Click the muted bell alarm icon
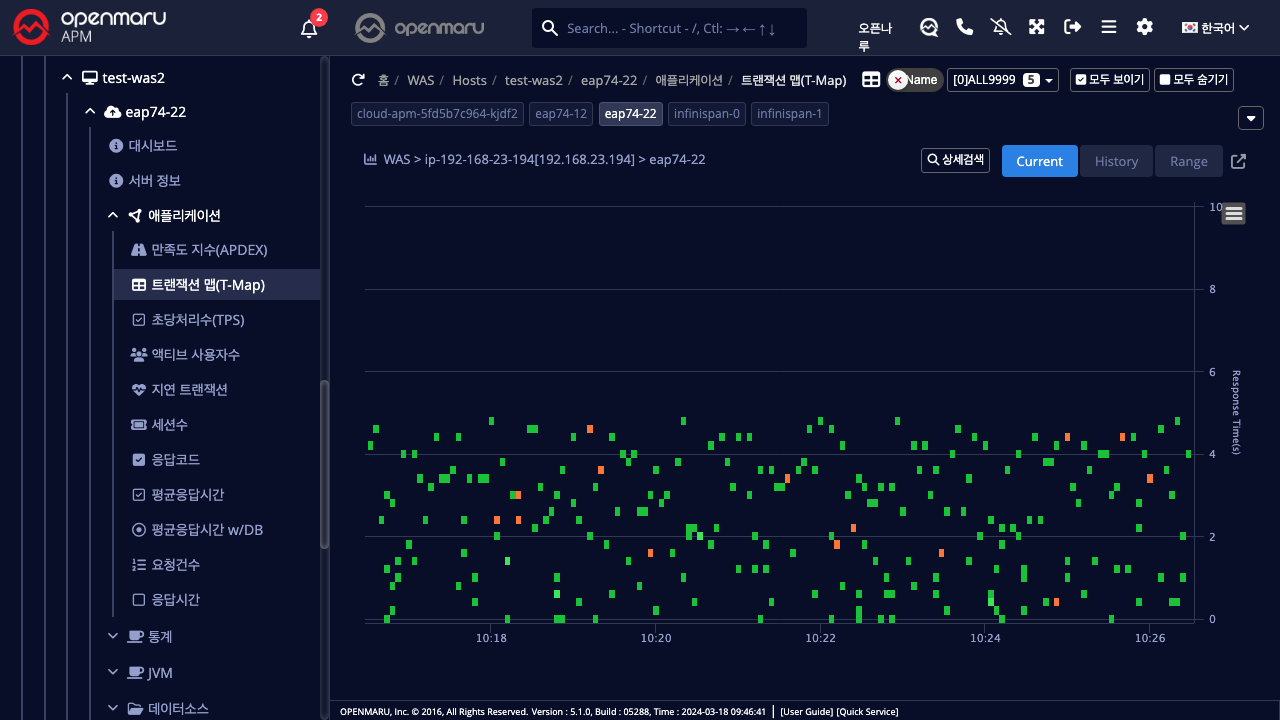 tap(1001, 27)
